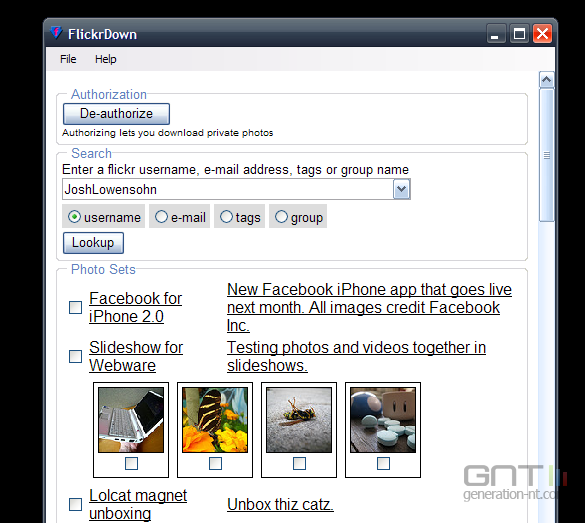This screenshot has height=523, width=585.
Task: Open the Testing photos and videos description link
Action: coord(356,356)
